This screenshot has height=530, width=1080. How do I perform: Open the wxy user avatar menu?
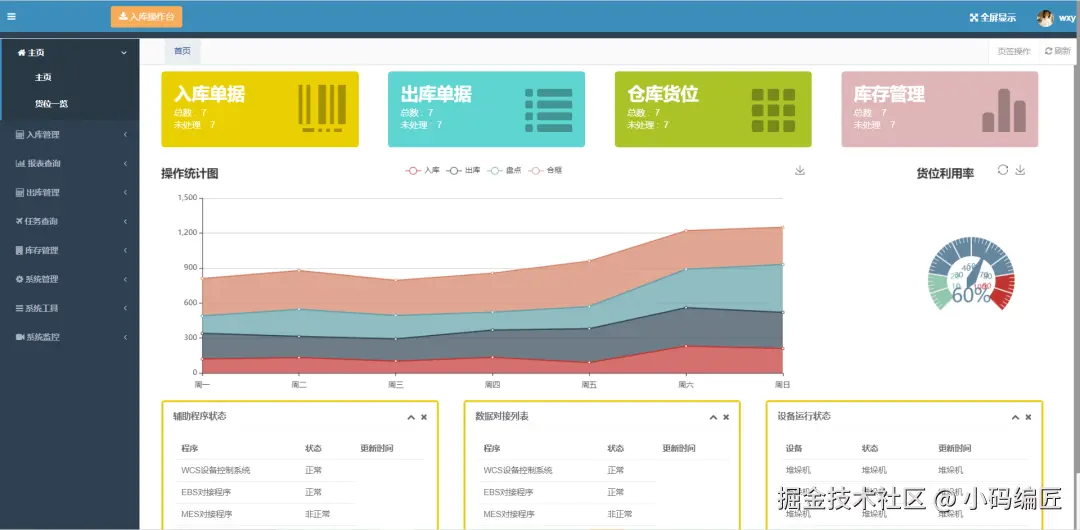1045,18
